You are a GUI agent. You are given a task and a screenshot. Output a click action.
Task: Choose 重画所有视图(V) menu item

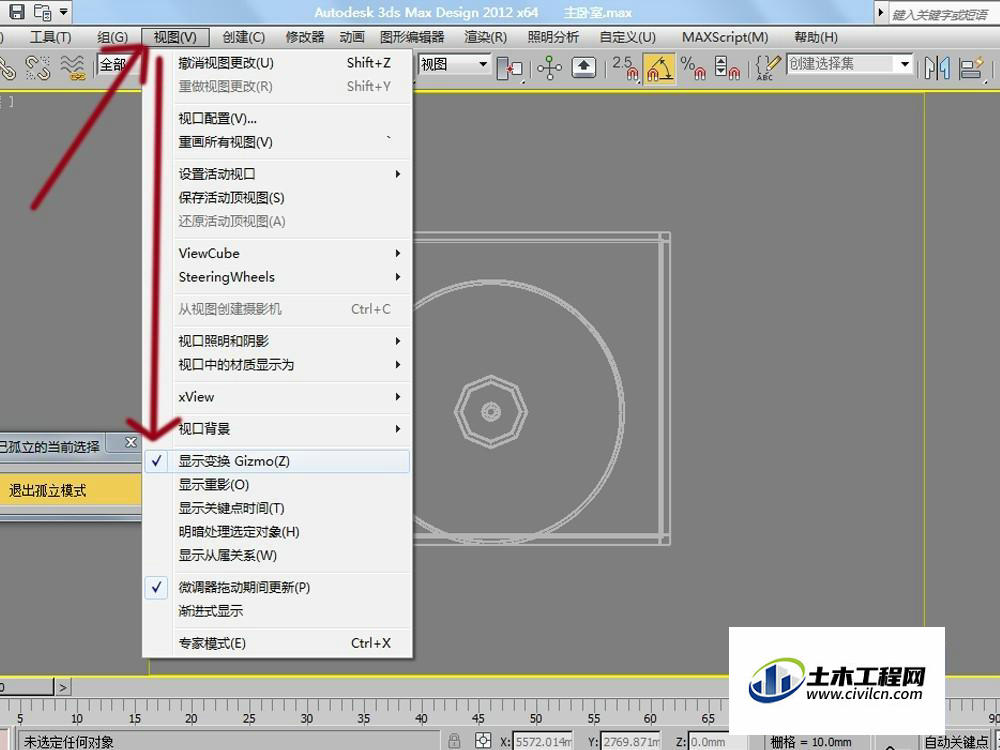pos(277,142)
